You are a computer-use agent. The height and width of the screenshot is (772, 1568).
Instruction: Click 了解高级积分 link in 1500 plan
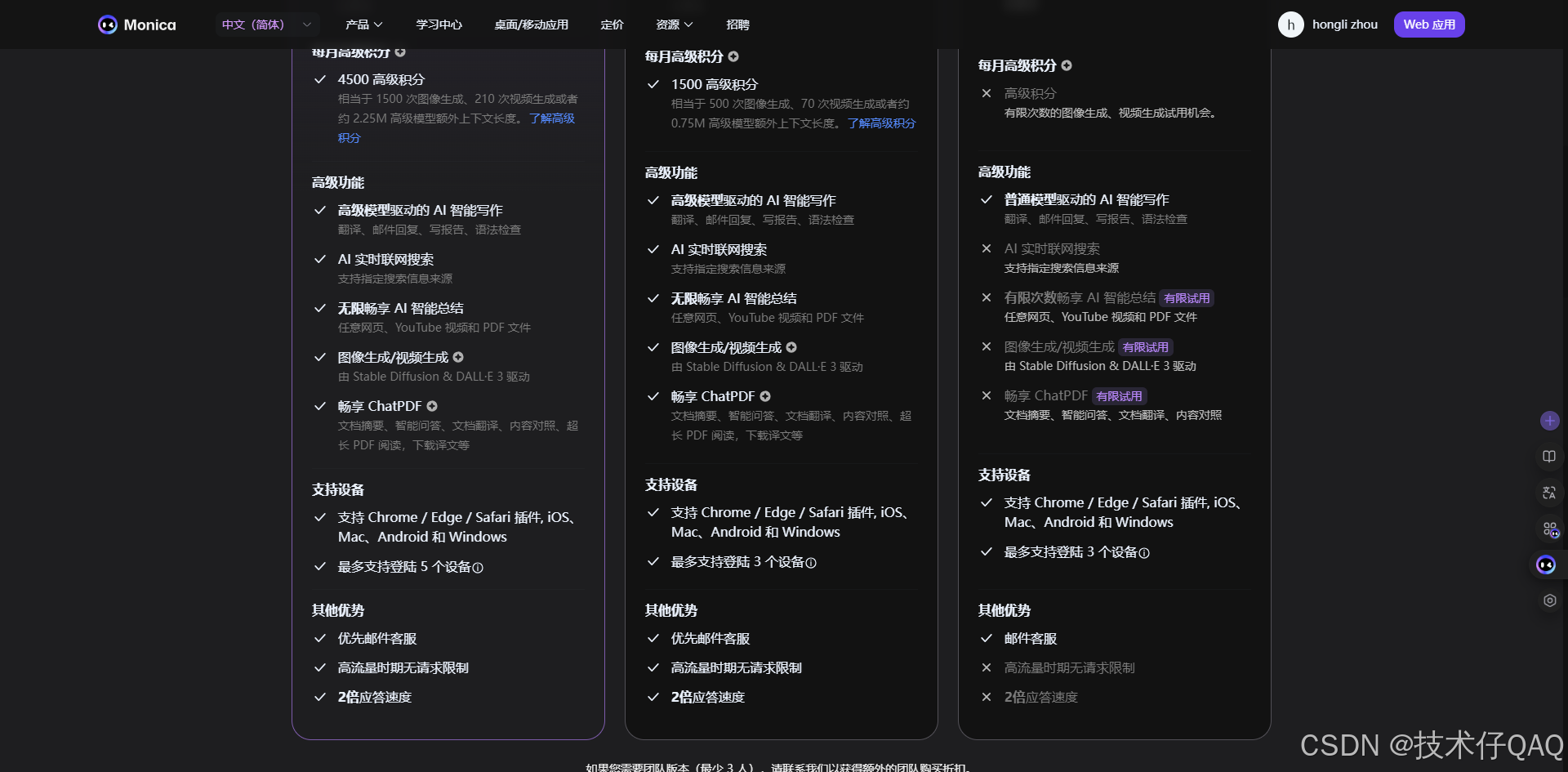coord(881,123)
